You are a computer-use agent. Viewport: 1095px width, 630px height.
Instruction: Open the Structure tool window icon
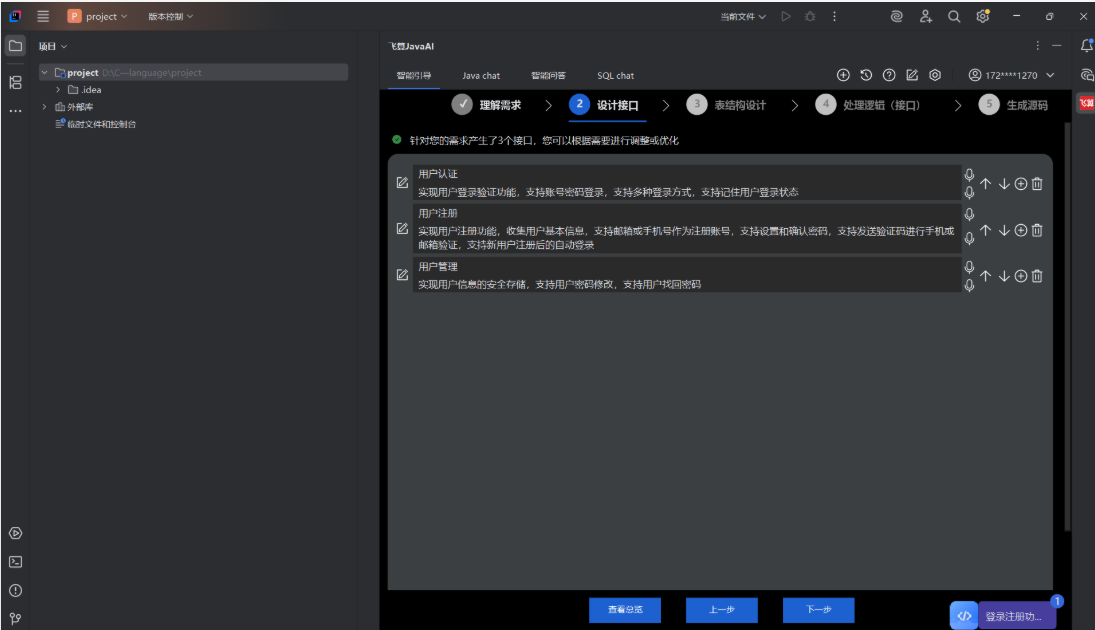tap(15, 82)
